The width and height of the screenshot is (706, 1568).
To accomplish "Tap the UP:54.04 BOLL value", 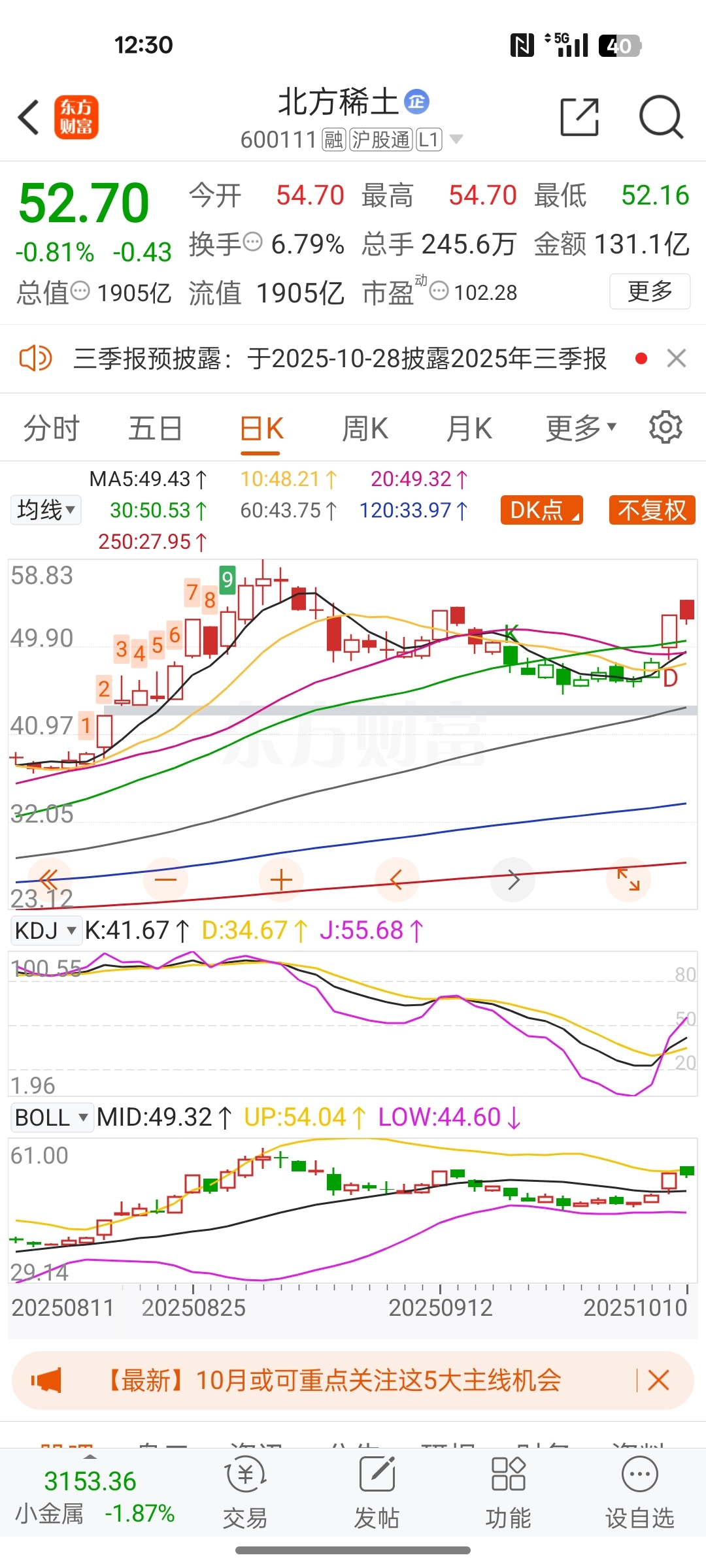I will pos(305,1117).
